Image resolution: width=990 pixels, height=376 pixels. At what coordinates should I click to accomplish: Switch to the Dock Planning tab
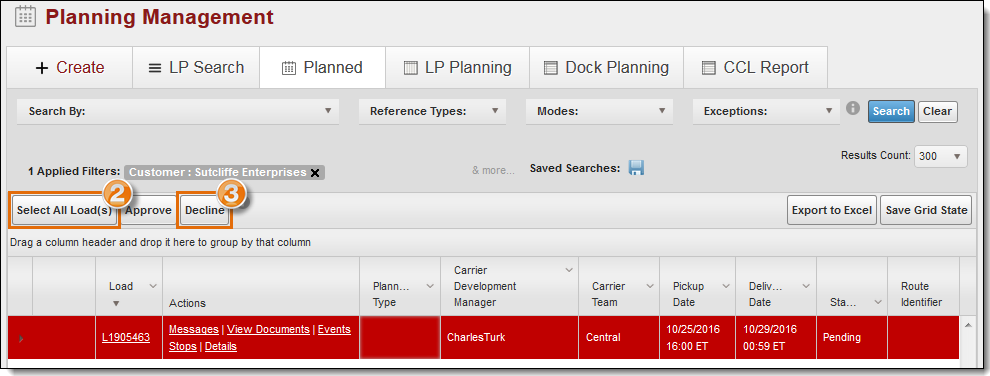(606, 68)
